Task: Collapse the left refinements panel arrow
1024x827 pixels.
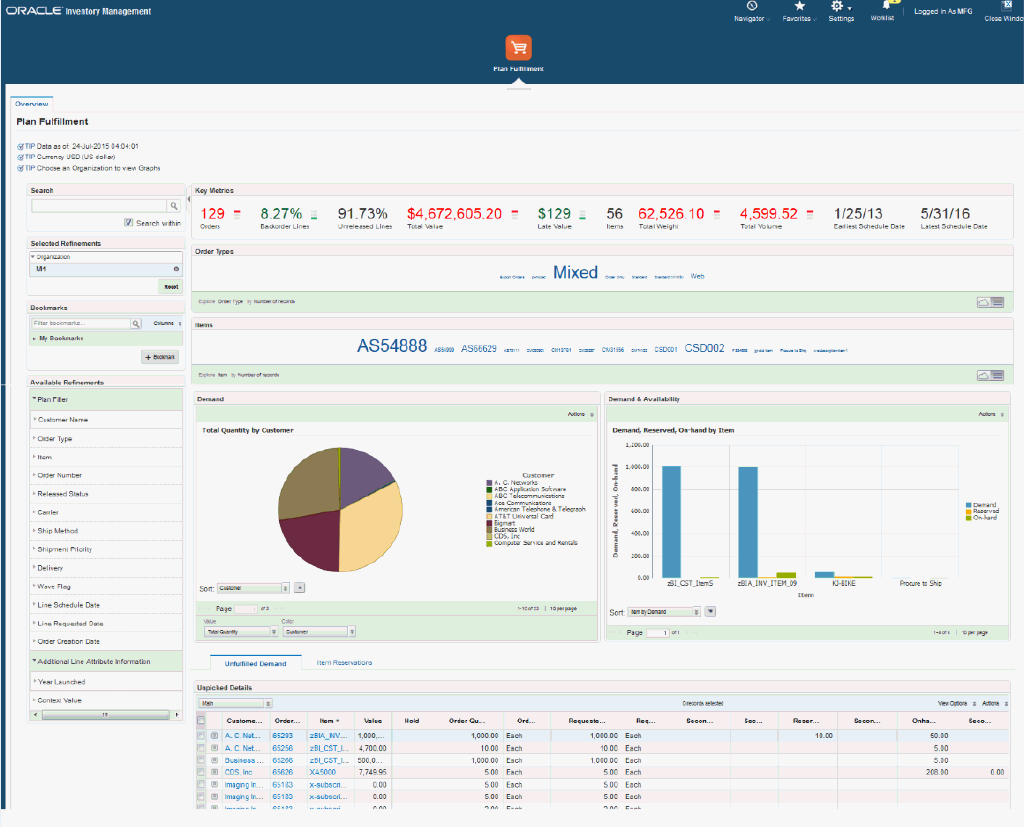Action: point(189,199)
